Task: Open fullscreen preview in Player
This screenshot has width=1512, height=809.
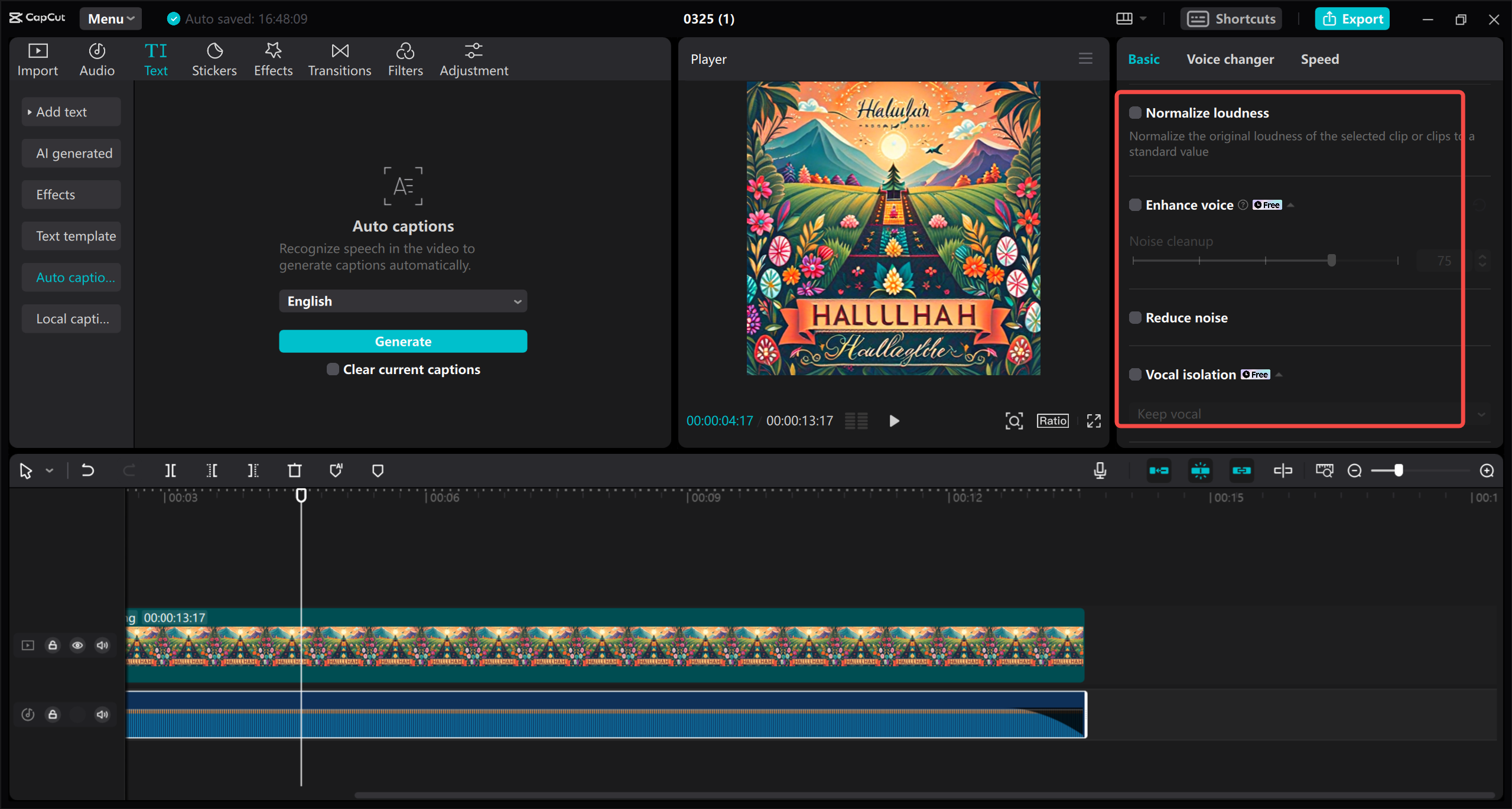Action: point(1094,421)
